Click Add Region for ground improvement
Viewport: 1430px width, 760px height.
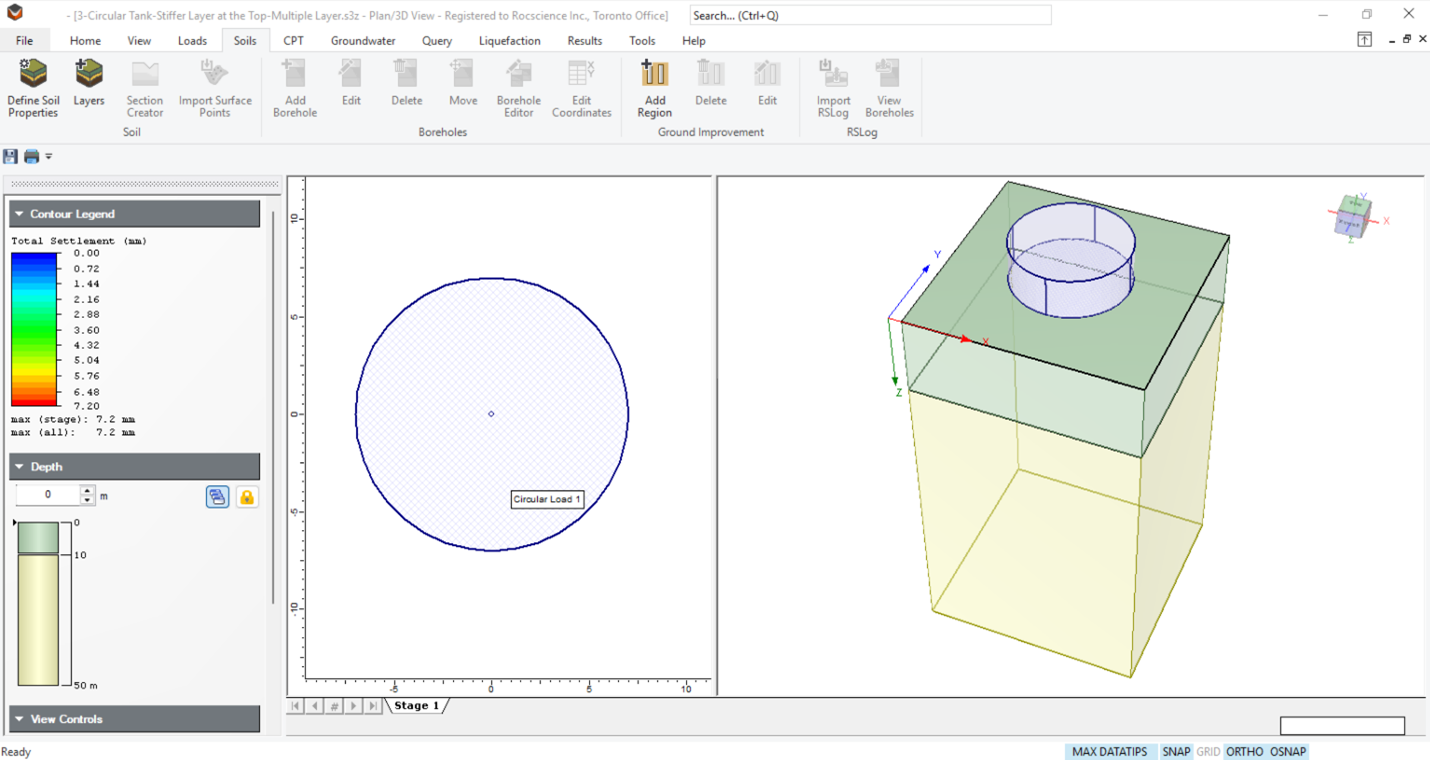654,88
